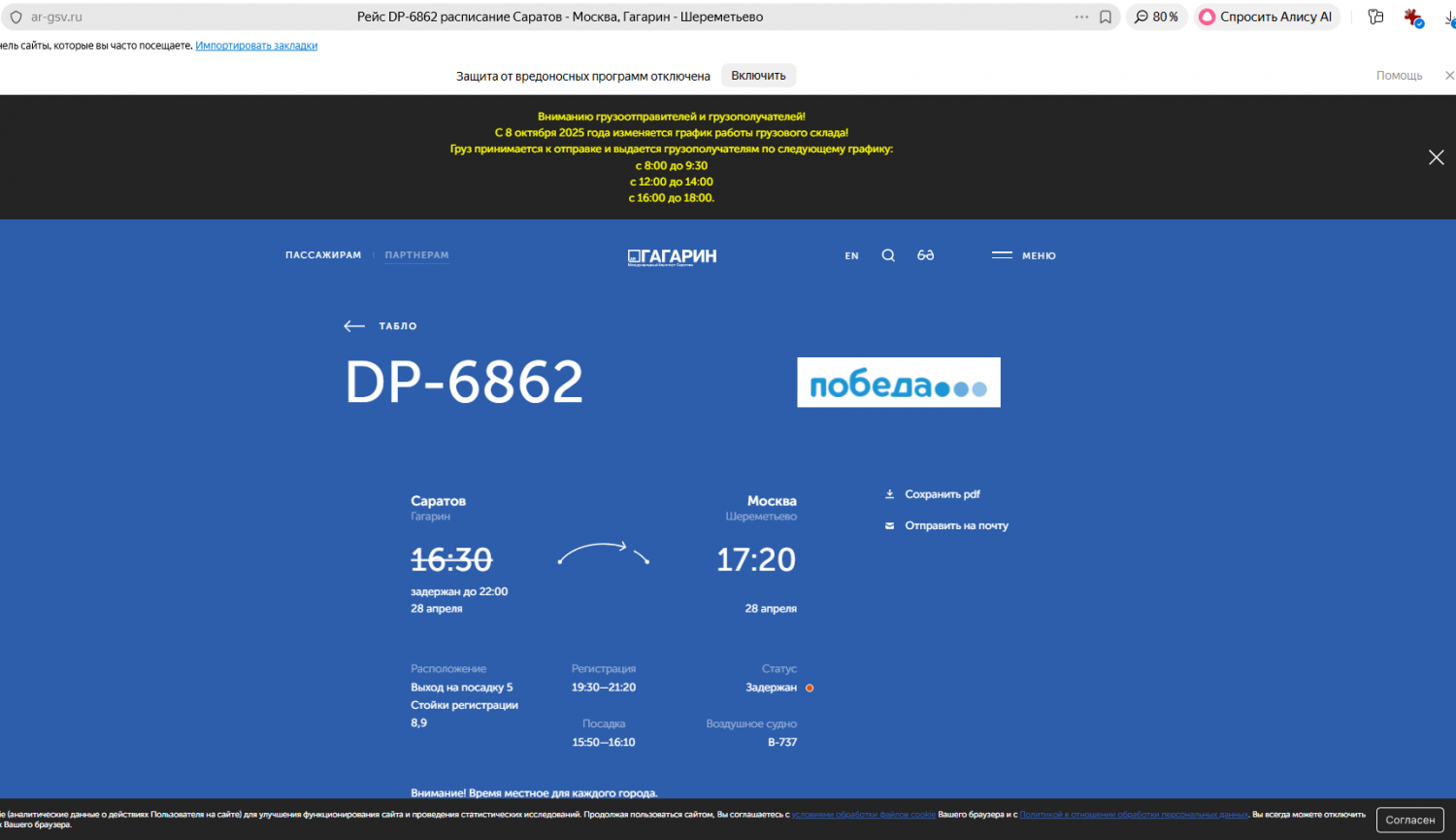Click the Победа airline logo
1456x840 pixels.
898,383
